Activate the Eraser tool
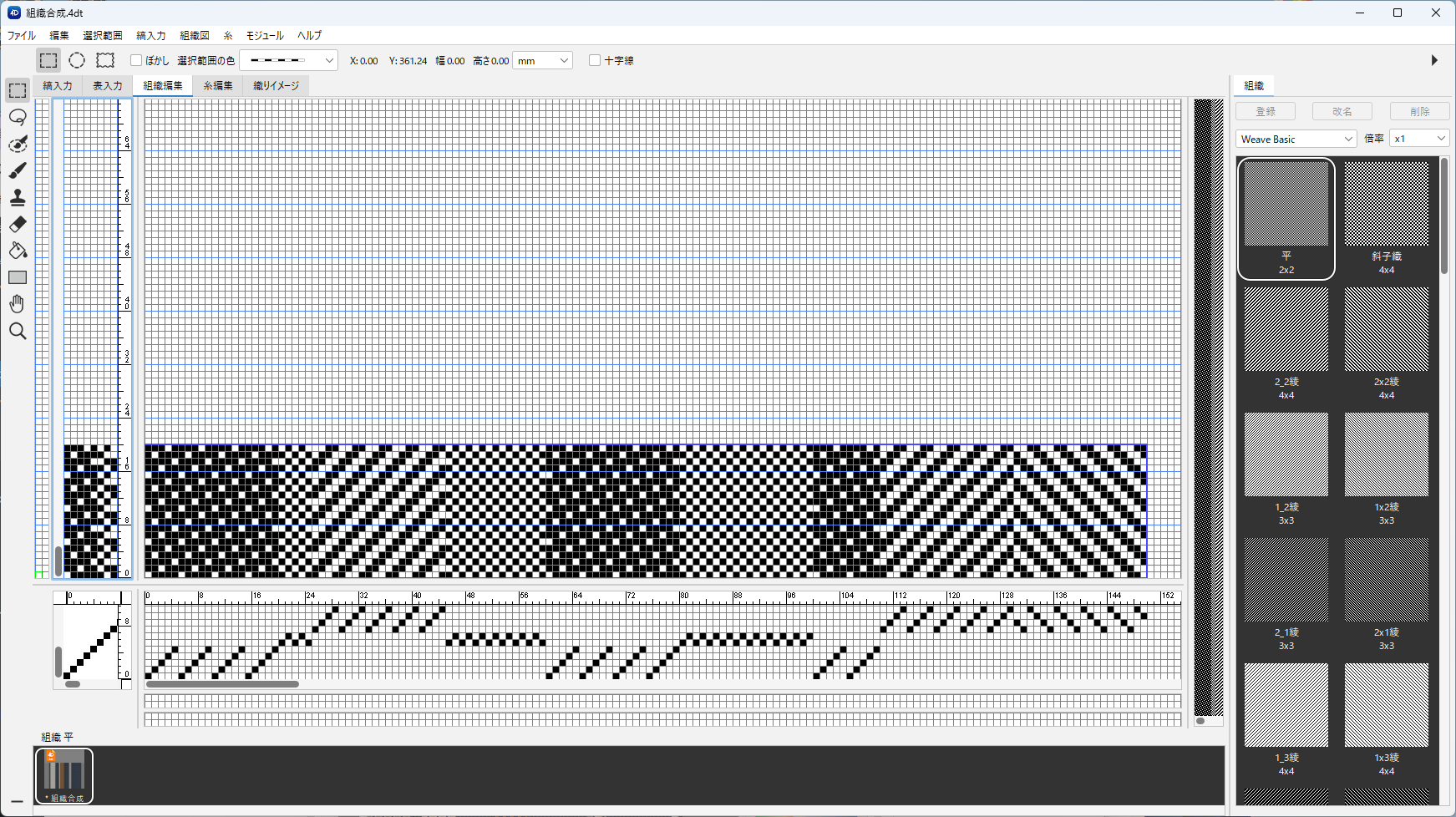1456x817 pixels. [18, 224]
